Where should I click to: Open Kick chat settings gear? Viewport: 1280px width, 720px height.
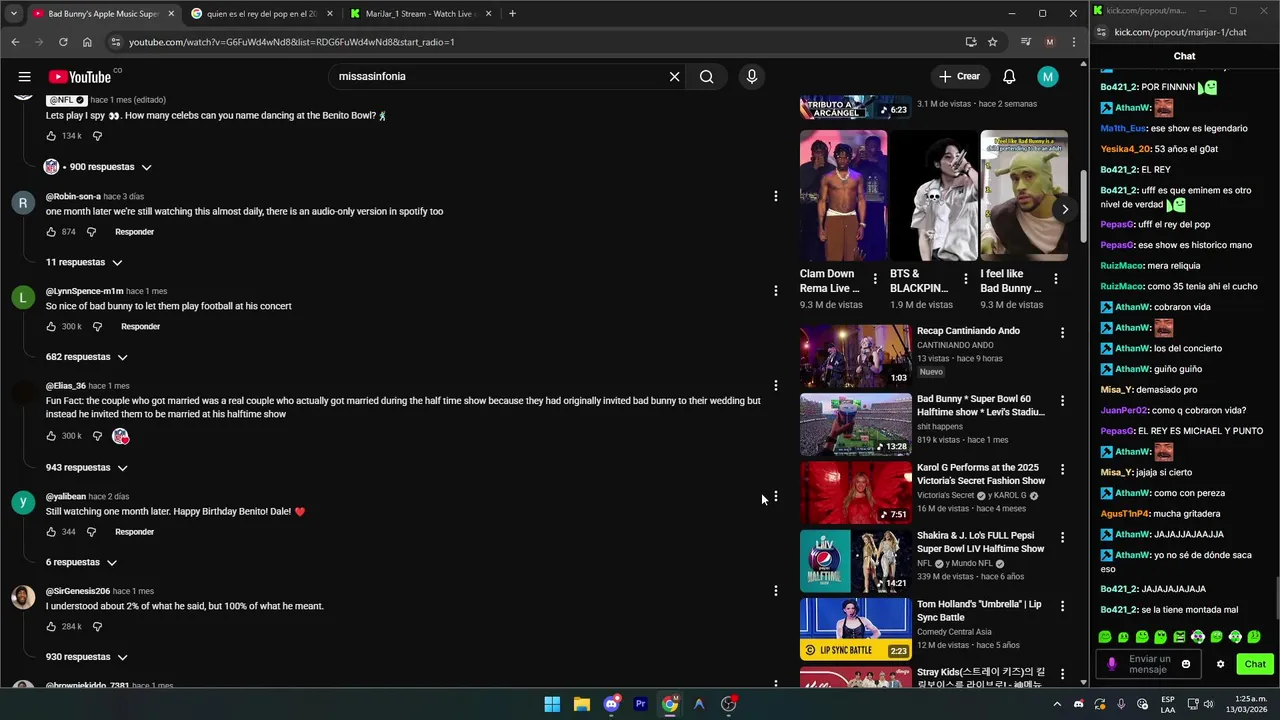pyautogui.click(x=1220, y=664)
